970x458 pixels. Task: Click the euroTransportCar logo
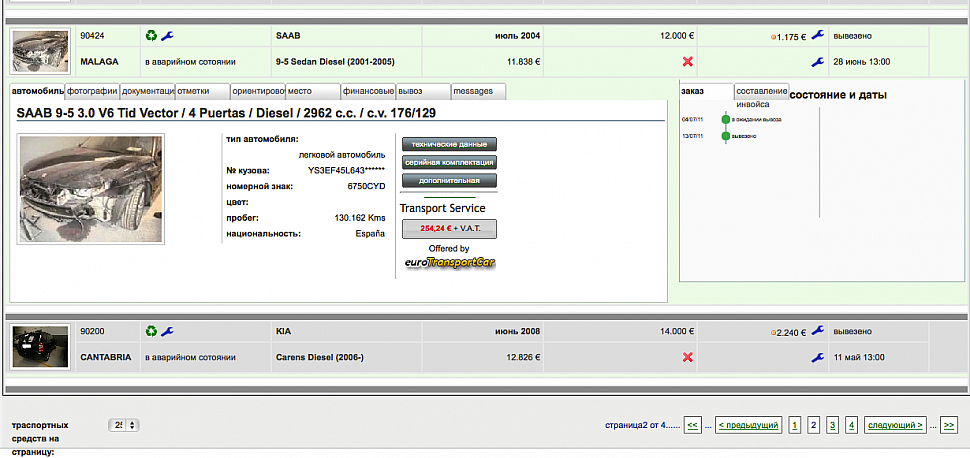450,262
